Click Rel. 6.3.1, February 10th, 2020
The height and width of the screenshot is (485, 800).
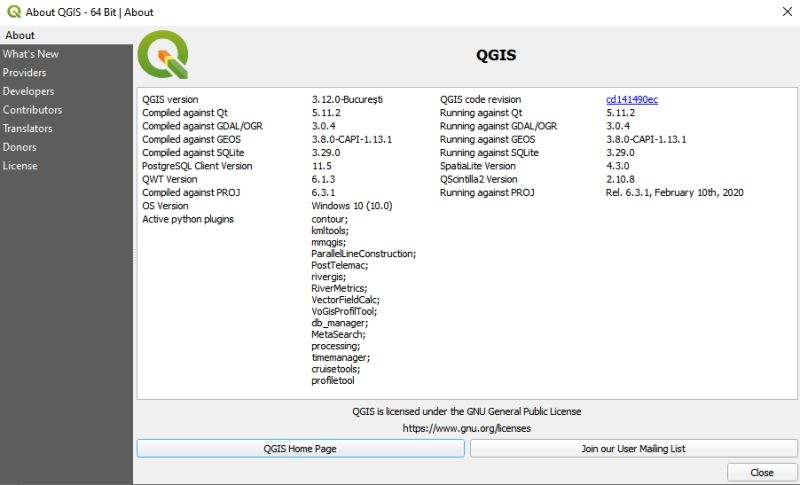tap(674, 192)
